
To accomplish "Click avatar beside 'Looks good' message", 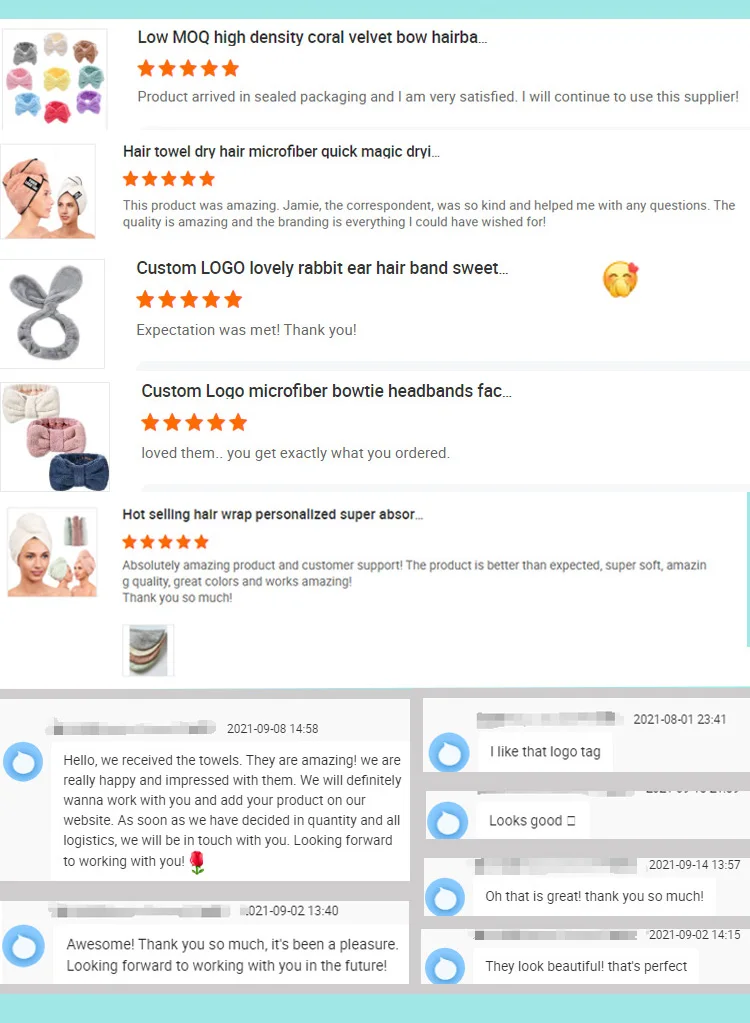I will (x=447, y=821).
